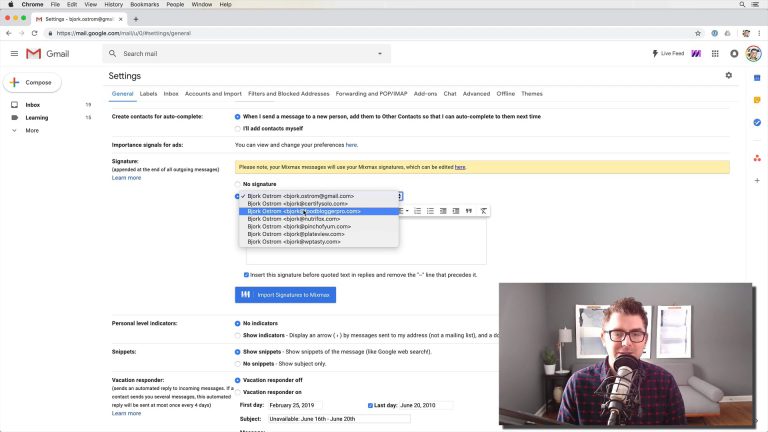Click Learn more link under Signature
Image resolution: width=768 pixels, height=432 pixels.
point(126,178)
